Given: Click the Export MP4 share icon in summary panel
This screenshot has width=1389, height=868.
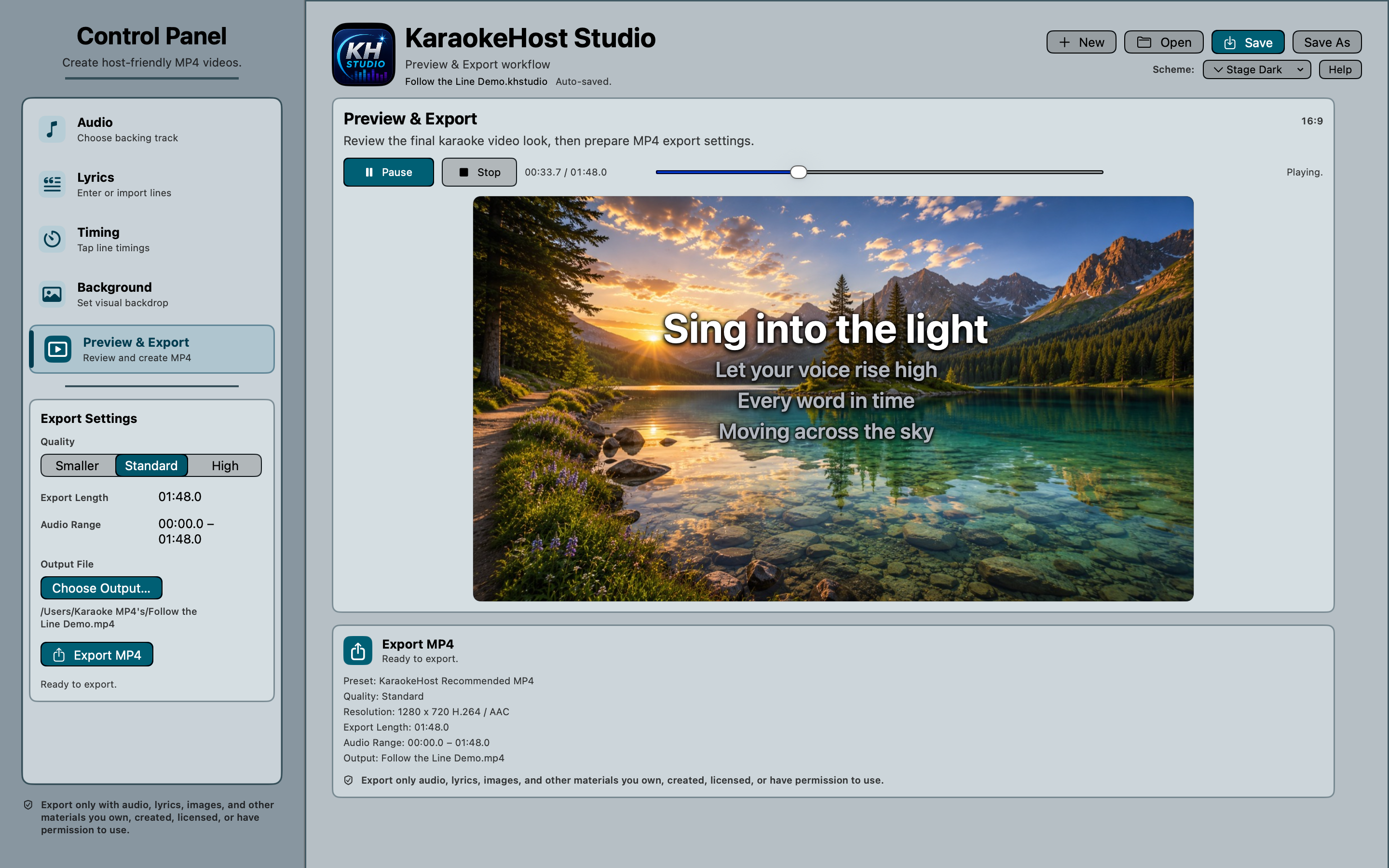Looking at the screenshot, I should [x=357, y=651].
